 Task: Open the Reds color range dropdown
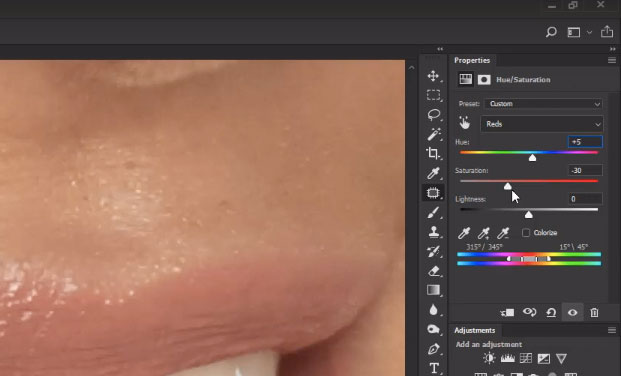pos(541,124)
